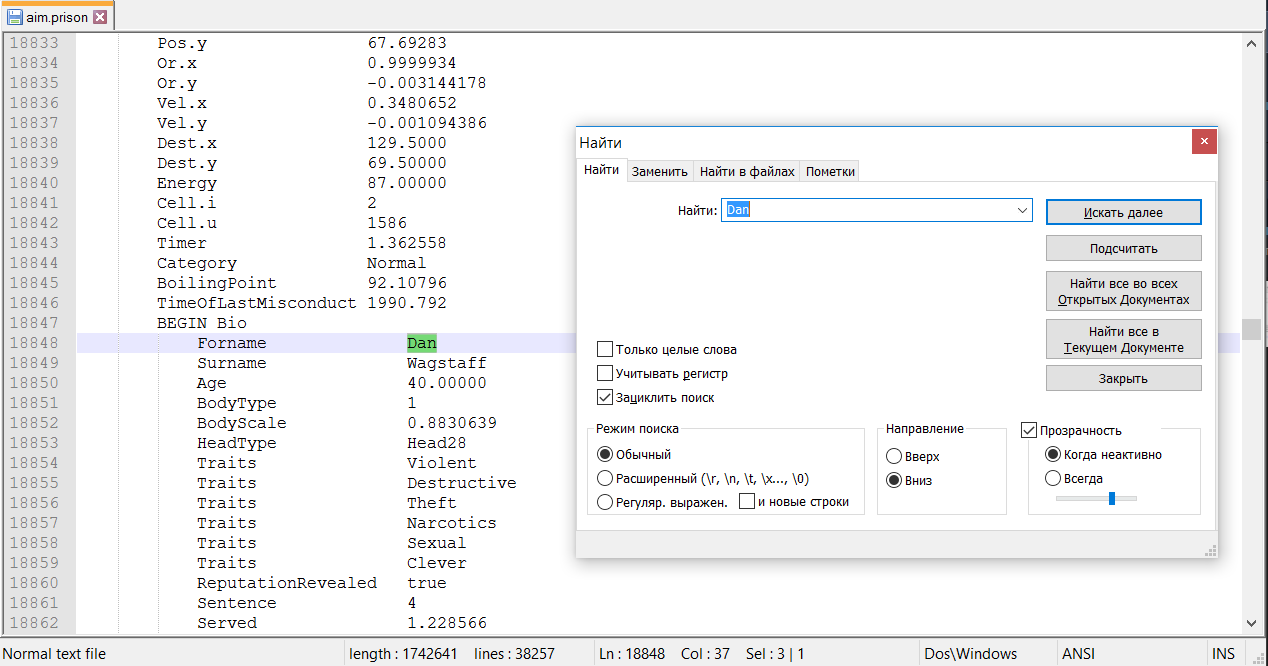This screenshot has height=666, width=1268.
Task: Click the 'Ln : 18848' status entry
Action: point(631,654)
